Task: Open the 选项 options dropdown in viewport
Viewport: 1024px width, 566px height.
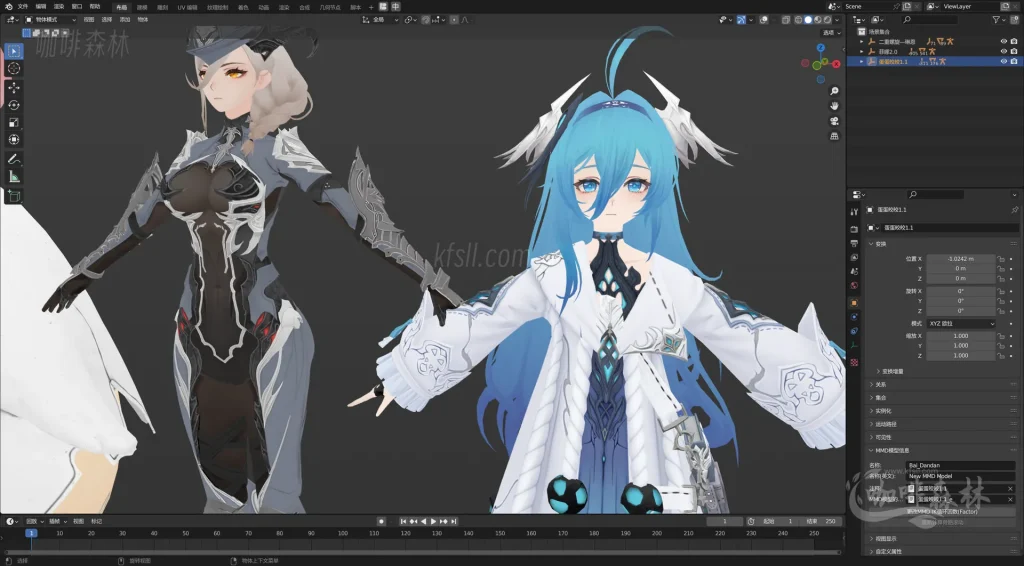Action: pyautogui.click(x=831, y=33)
